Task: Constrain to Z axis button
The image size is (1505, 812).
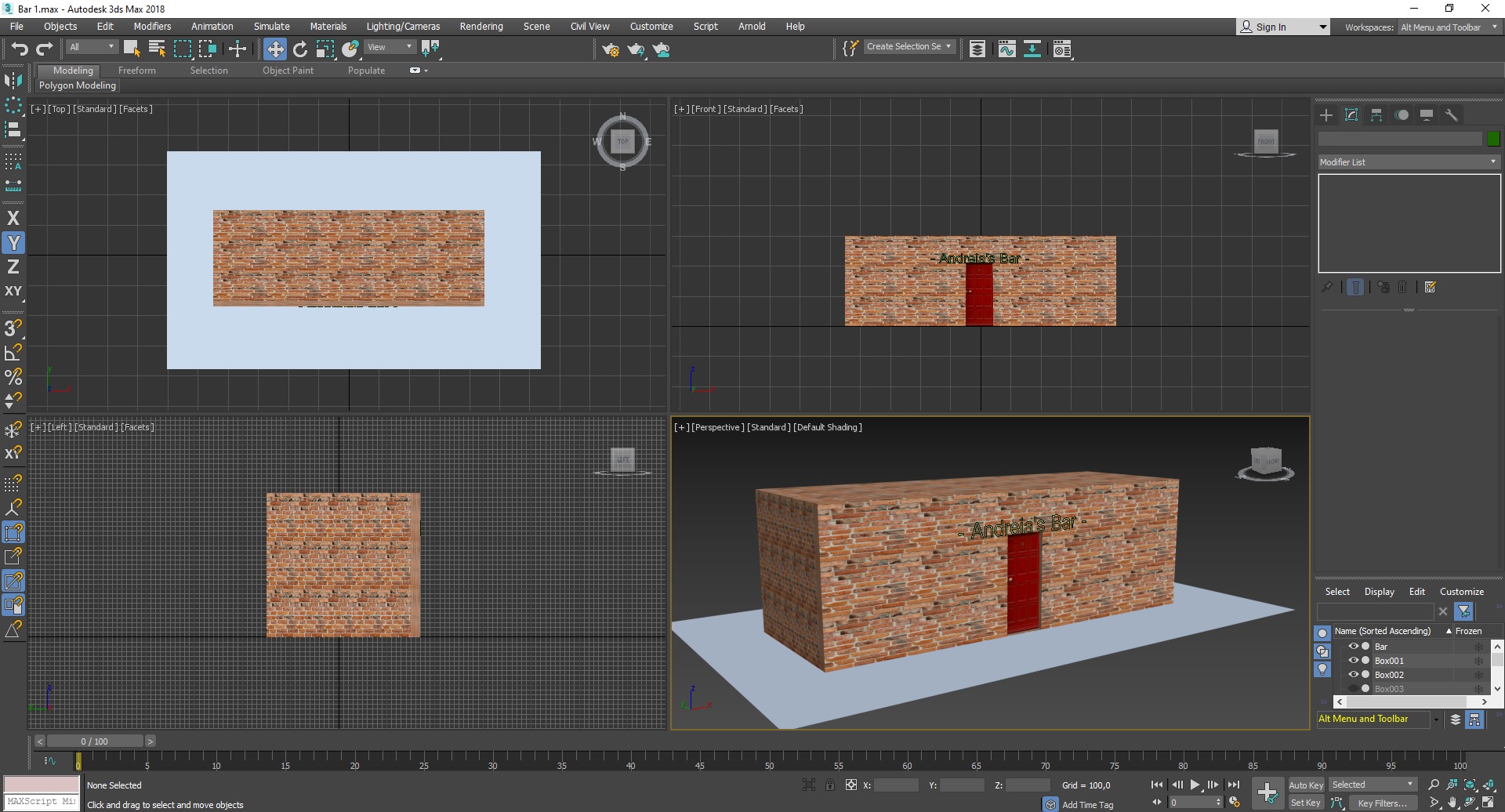Action: pyautogui.click(x=13, y=267)
